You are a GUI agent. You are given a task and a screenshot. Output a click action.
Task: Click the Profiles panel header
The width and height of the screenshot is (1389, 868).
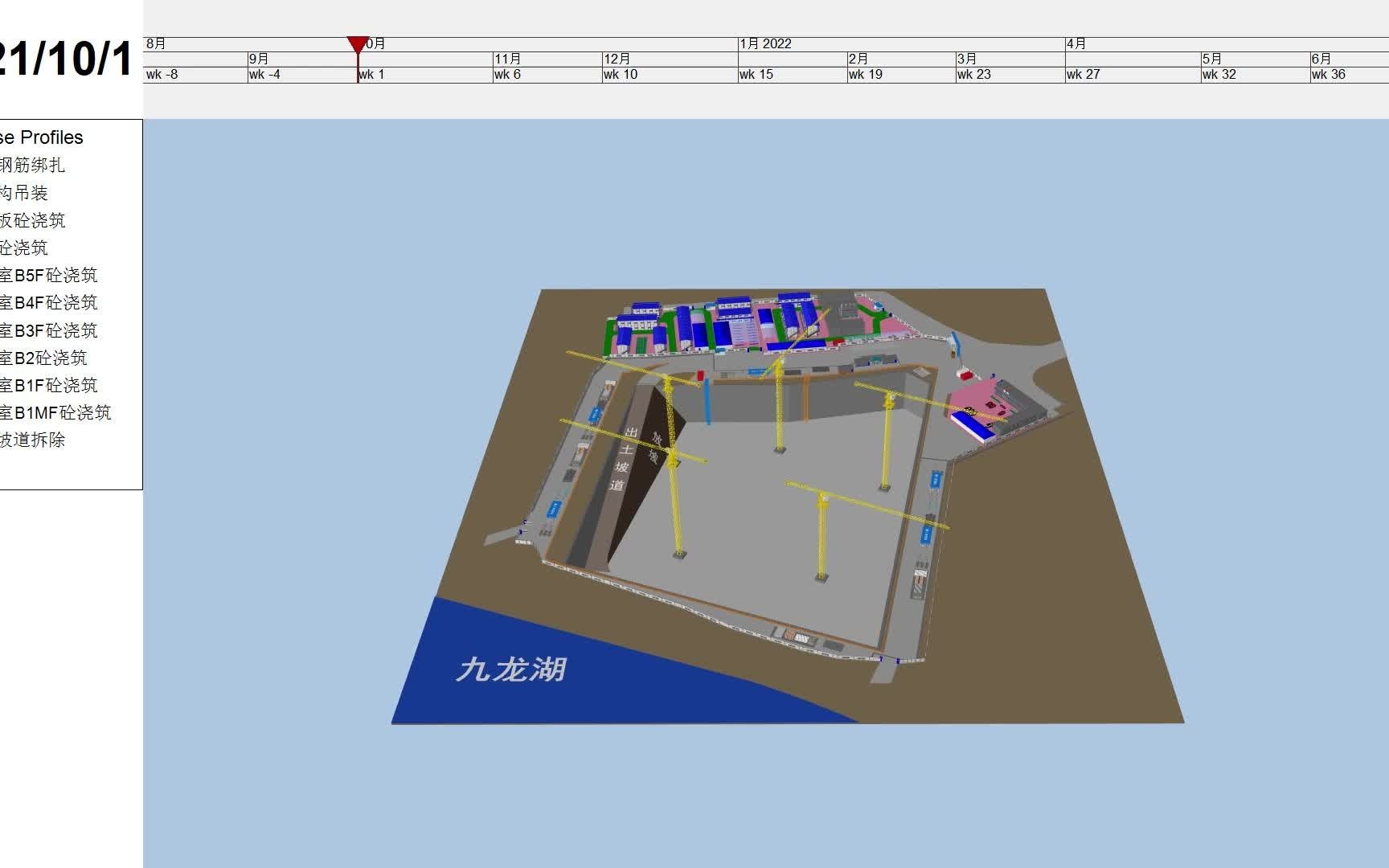[44, 137]
